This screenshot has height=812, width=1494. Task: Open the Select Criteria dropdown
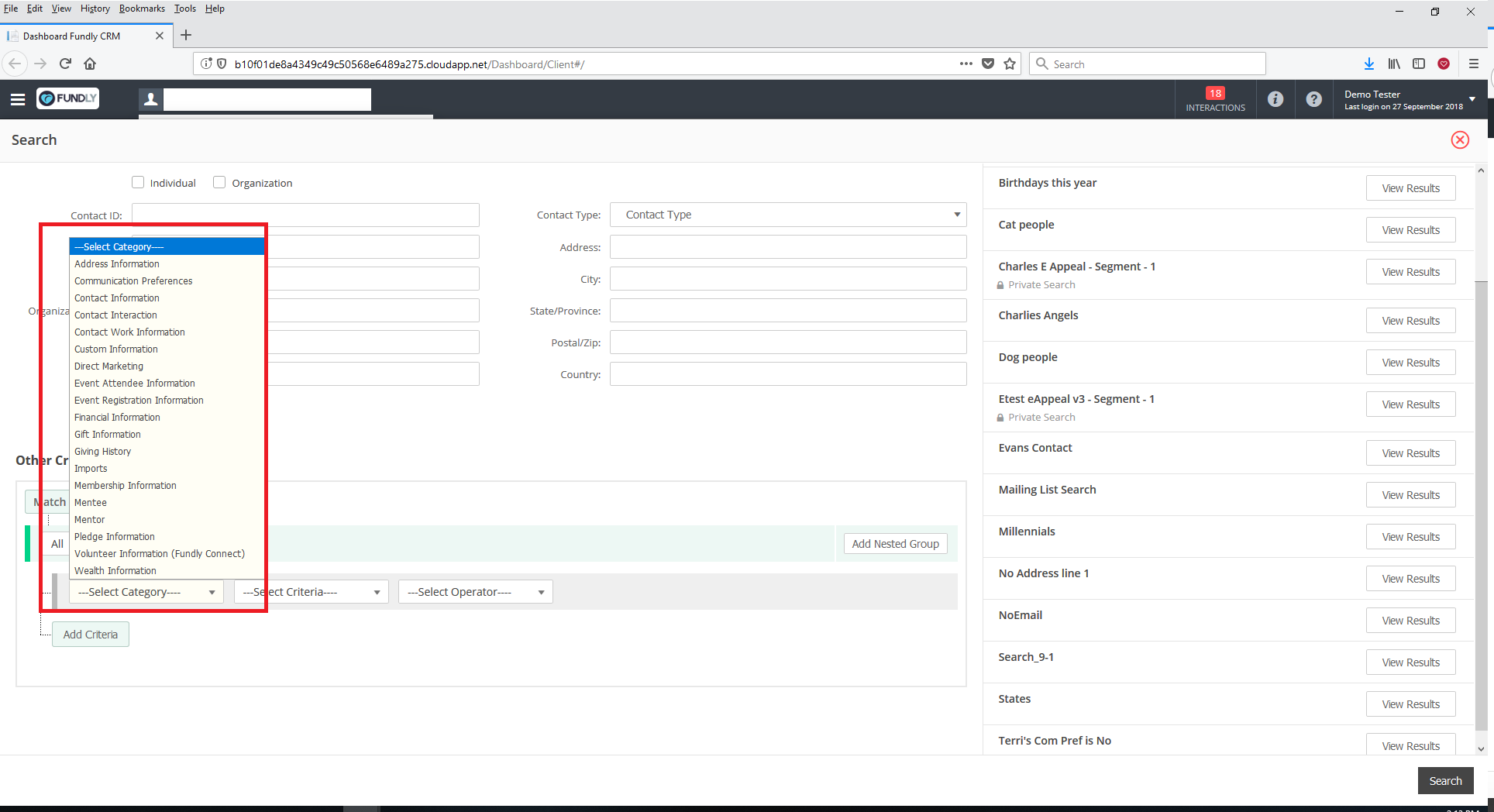311,592
